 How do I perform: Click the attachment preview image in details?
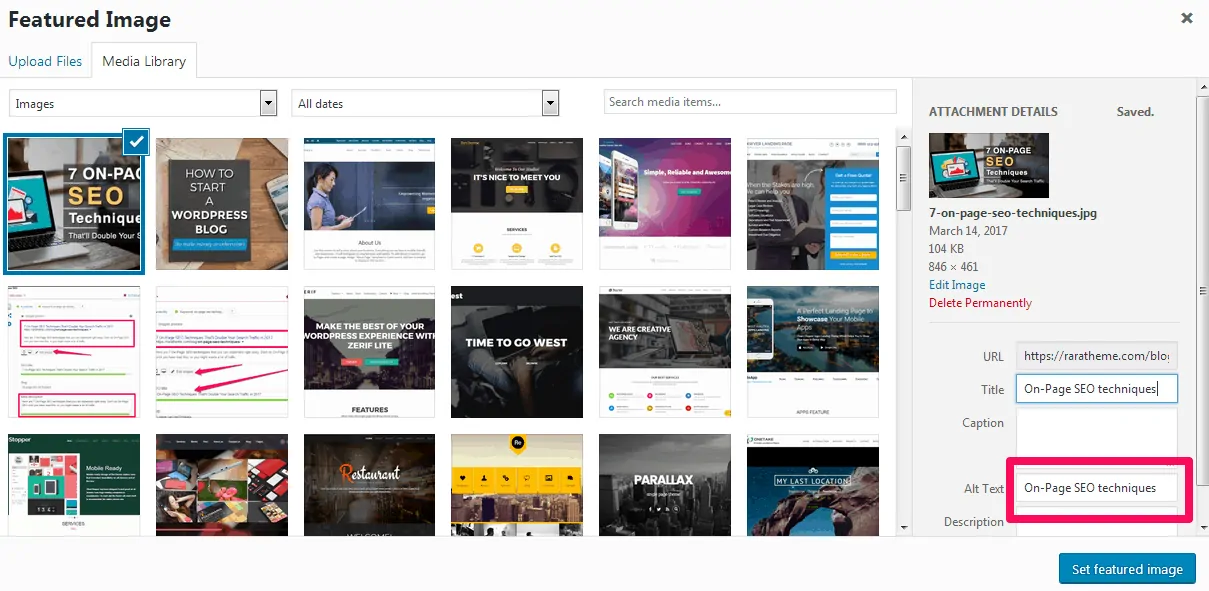989,166
